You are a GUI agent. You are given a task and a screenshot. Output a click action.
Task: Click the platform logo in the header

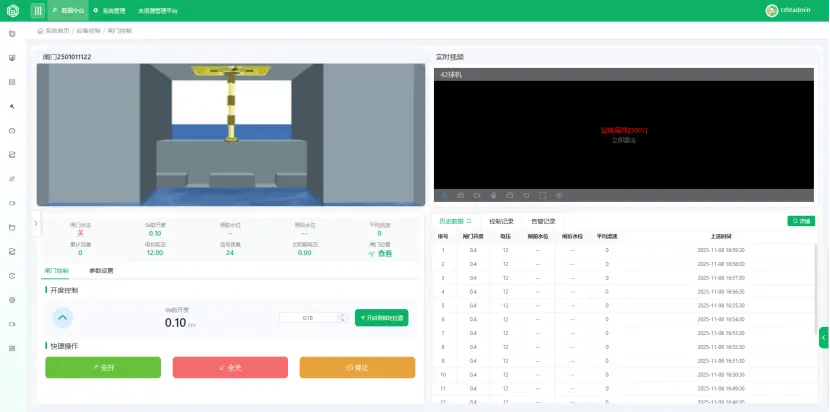tap(13, 11)
